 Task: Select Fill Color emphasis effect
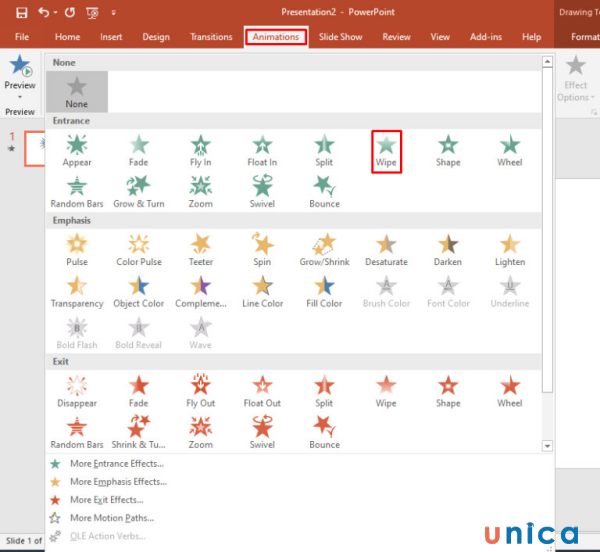[324, 292]
